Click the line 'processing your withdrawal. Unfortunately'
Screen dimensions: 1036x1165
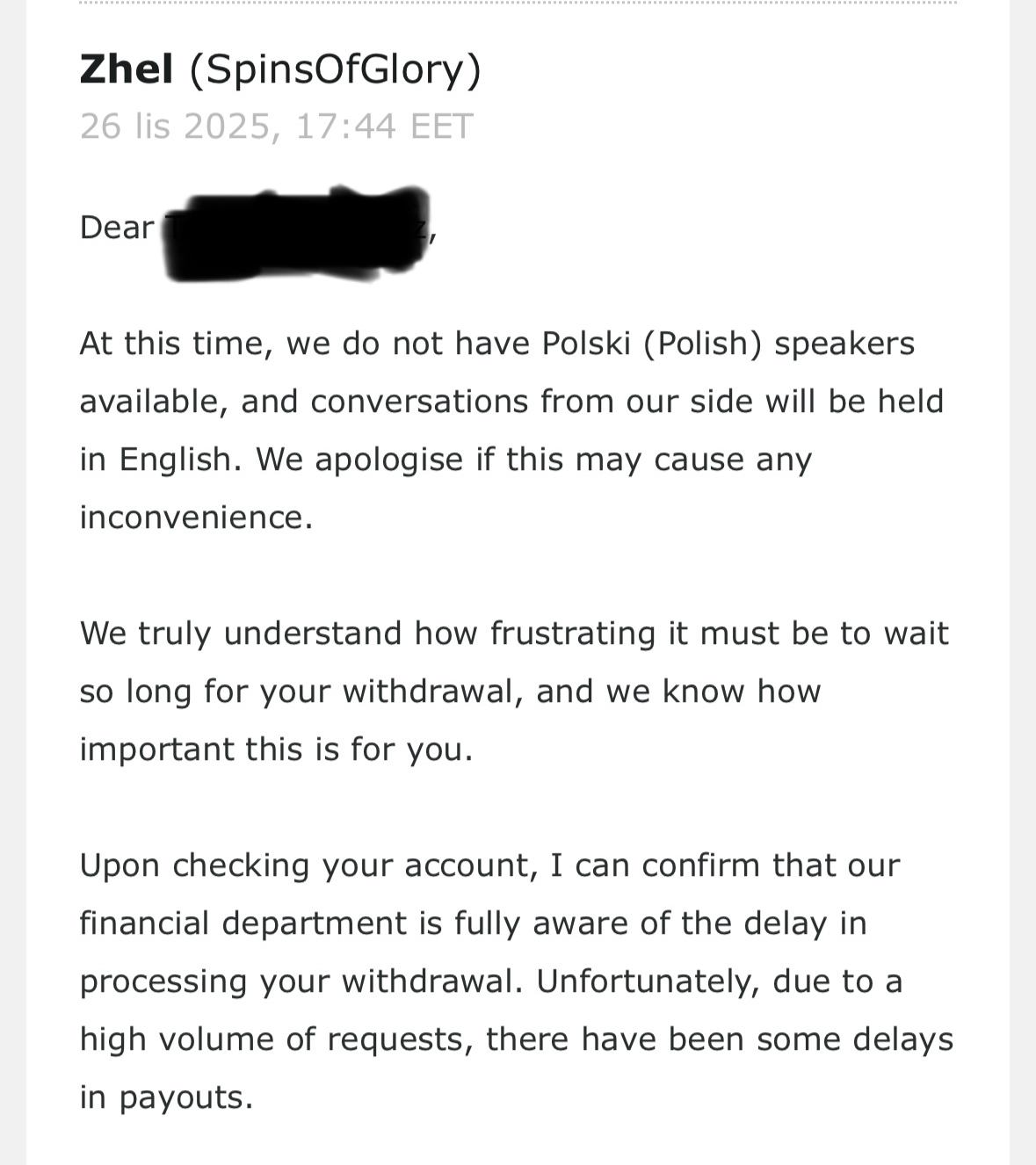pyautogui.click(x=490, y=981)
